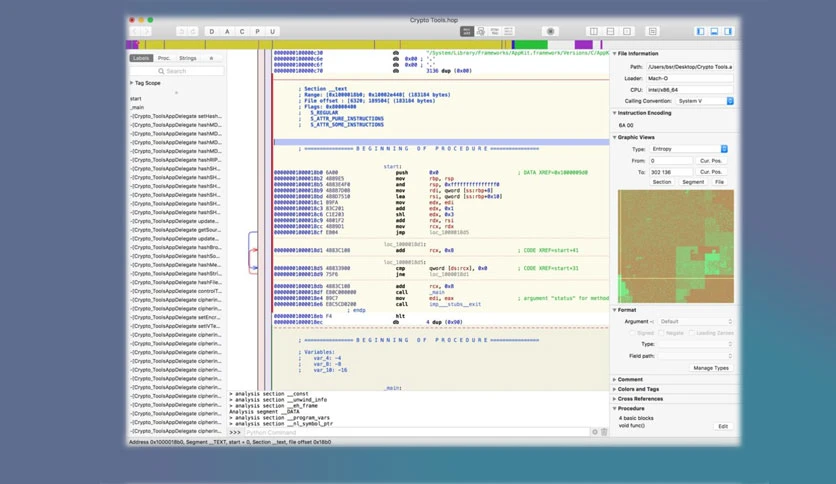Open the Format Type dropdown
Image resolution: width=836 pixels, height=484 pixels.
pos(695,344)
